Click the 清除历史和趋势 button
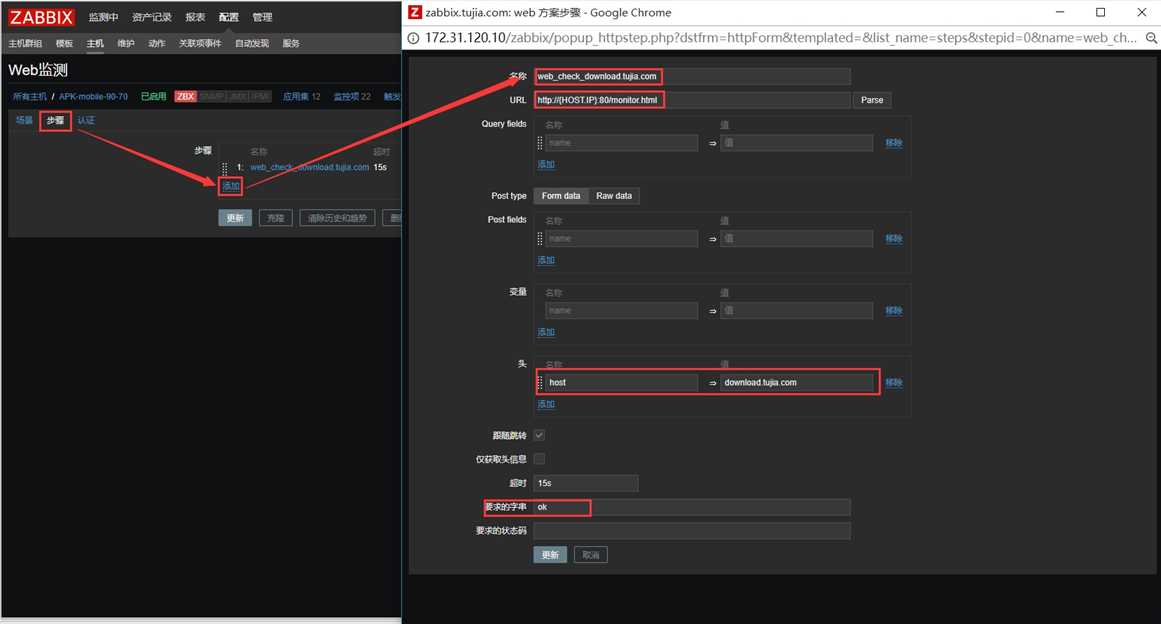Viewport: 1161px width, 624px height. point(338,218)
